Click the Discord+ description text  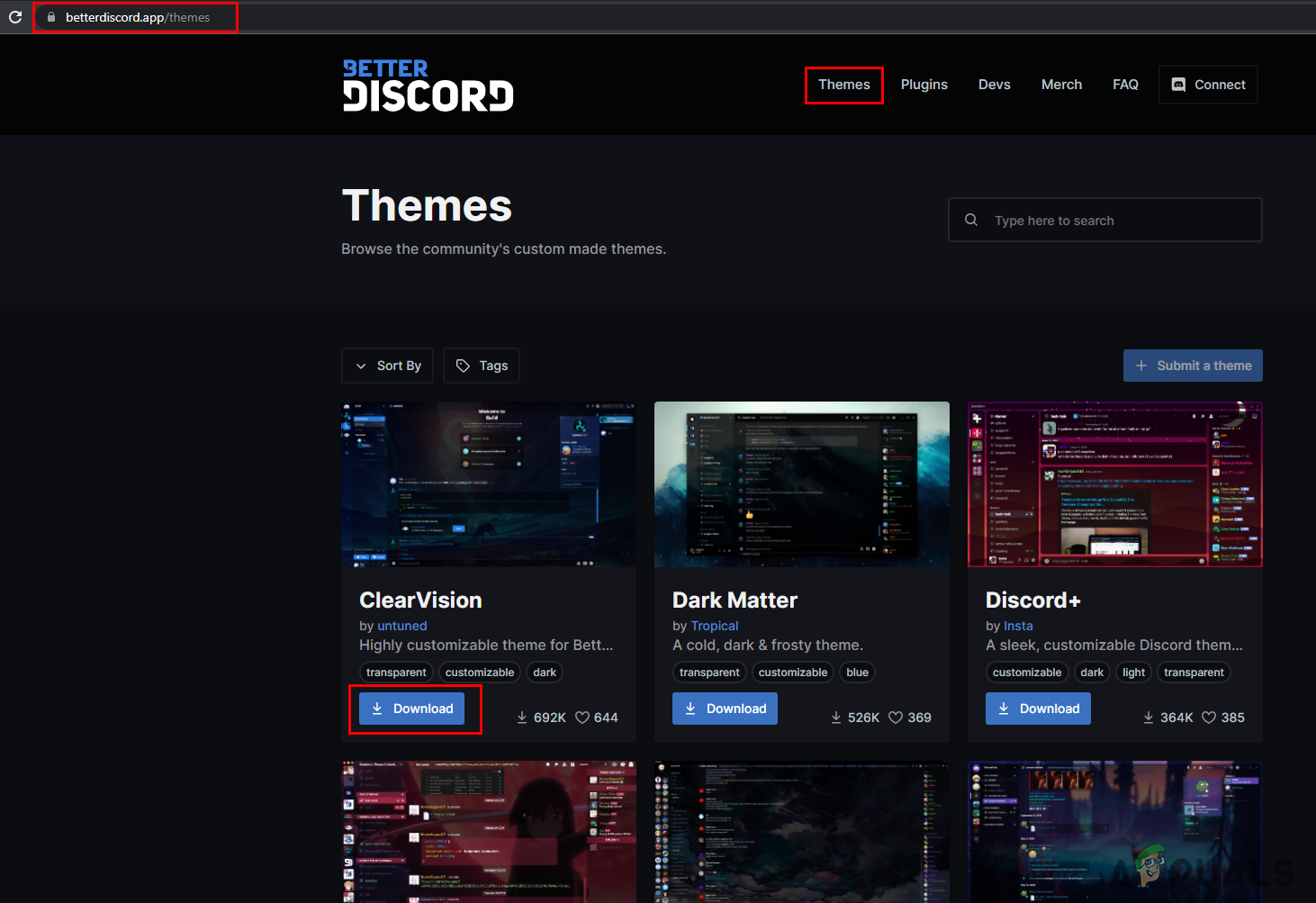(1114, 646)
